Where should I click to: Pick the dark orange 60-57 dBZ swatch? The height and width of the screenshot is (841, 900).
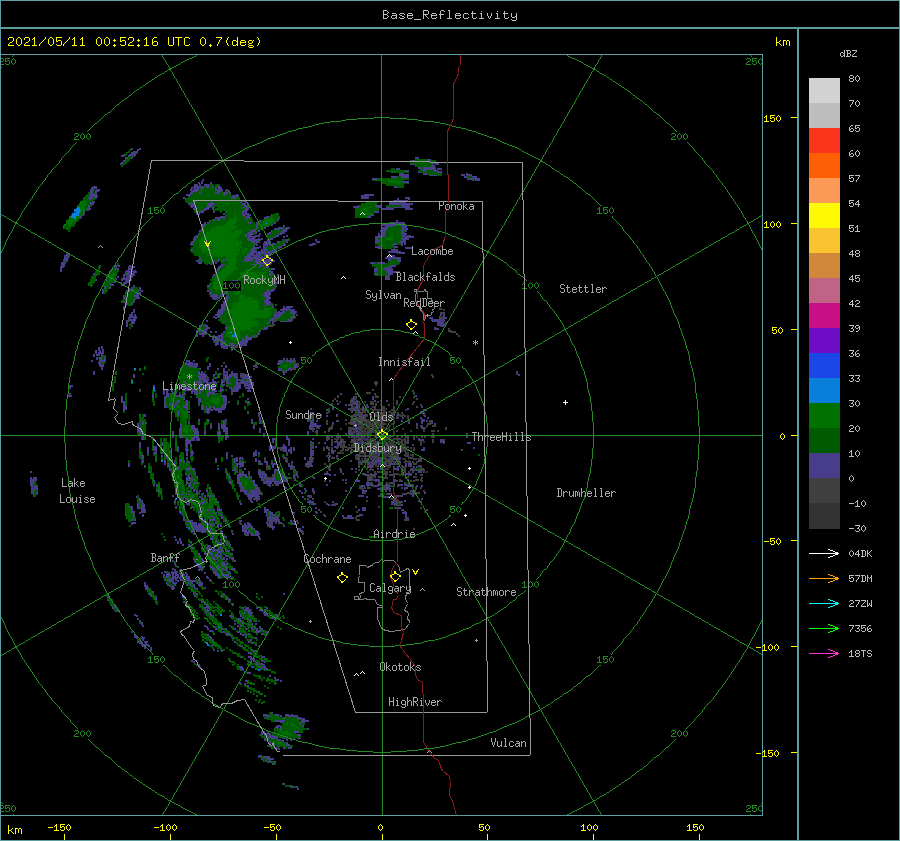tap(824, 166)
